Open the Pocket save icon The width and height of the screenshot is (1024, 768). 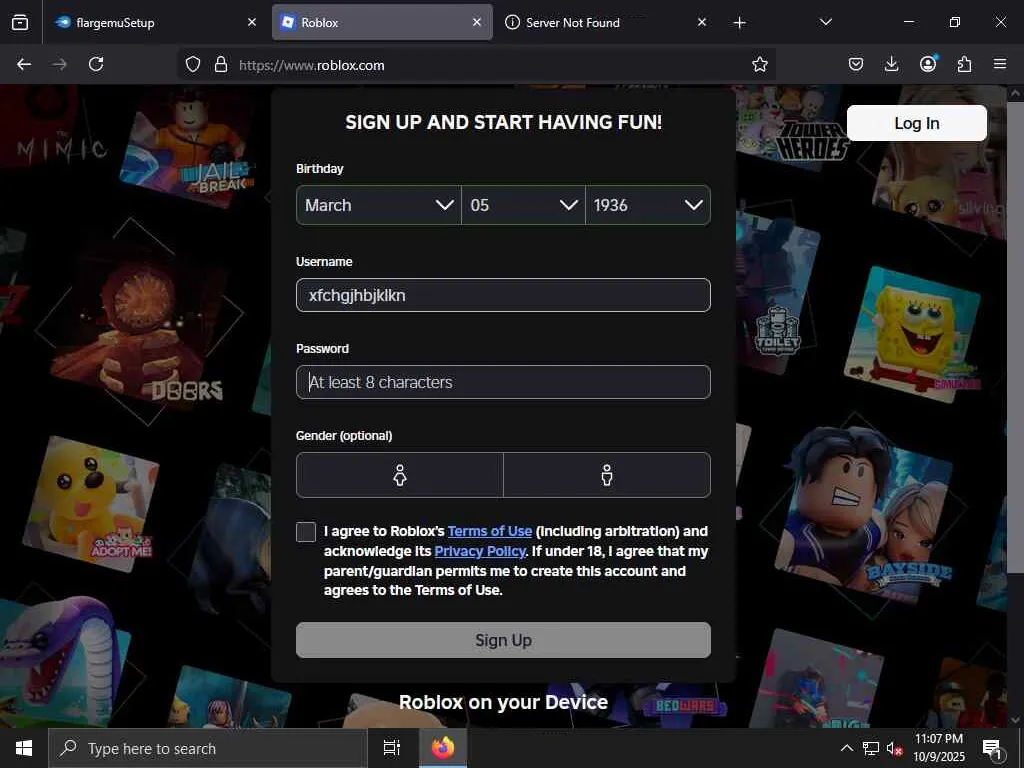point(856,64)
